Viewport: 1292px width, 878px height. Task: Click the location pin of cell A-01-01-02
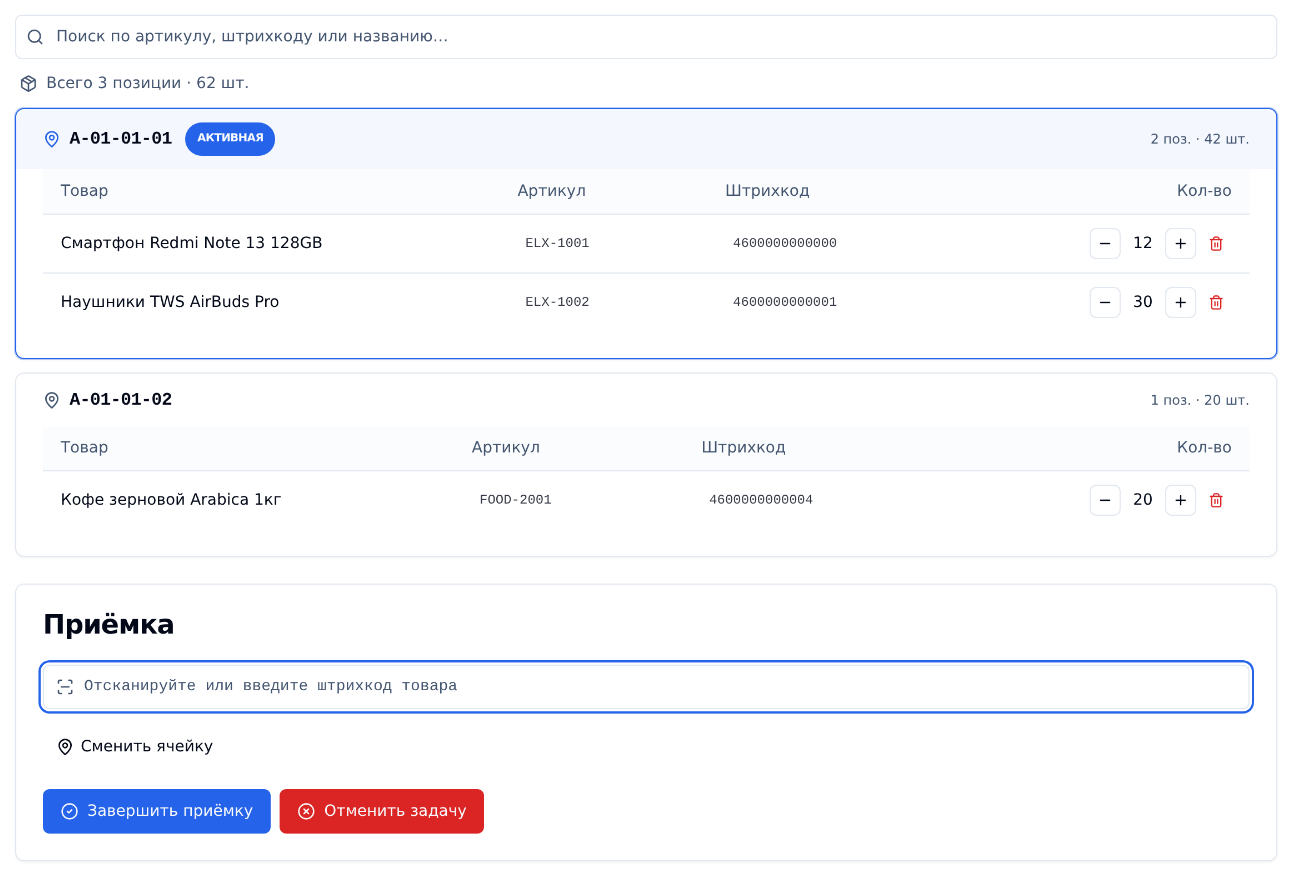point(52,400)
